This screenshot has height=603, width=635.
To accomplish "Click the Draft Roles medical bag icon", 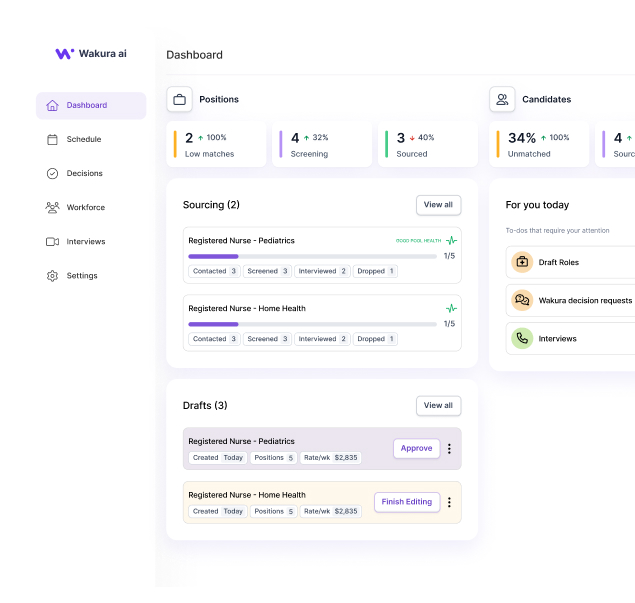I will pos(521,262).
